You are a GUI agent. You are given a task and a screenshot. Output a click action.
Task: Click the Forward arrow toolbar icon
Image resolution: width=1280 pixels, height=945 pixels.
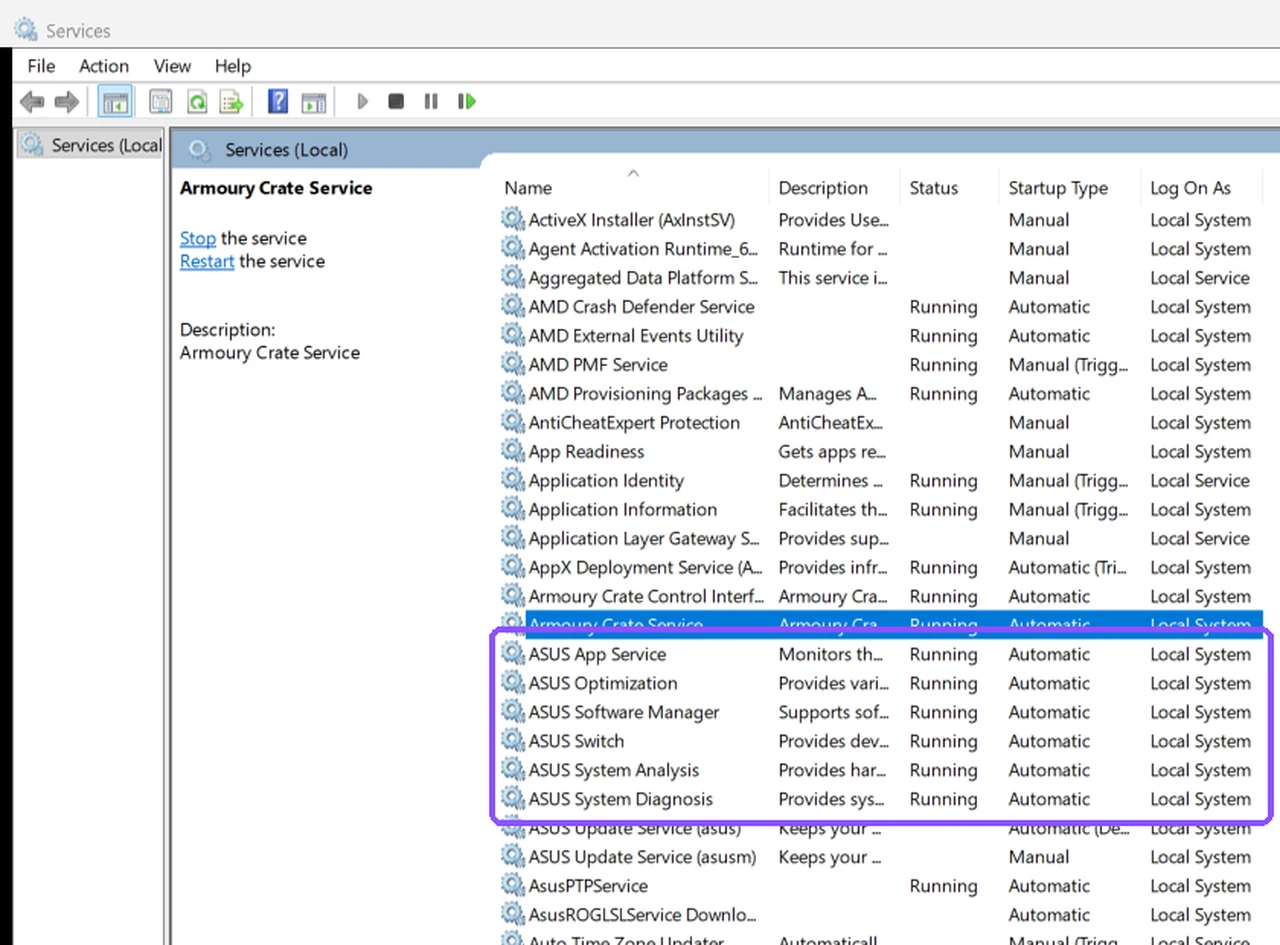(x=66, y=101)
